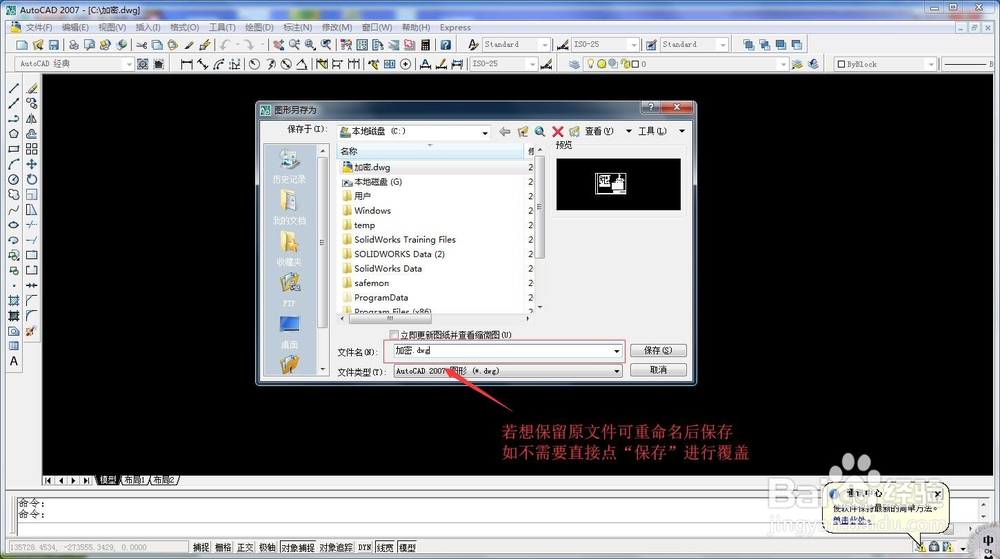
Task: Open the Views (查看) menu in dialog
Action: coord(608,131)
